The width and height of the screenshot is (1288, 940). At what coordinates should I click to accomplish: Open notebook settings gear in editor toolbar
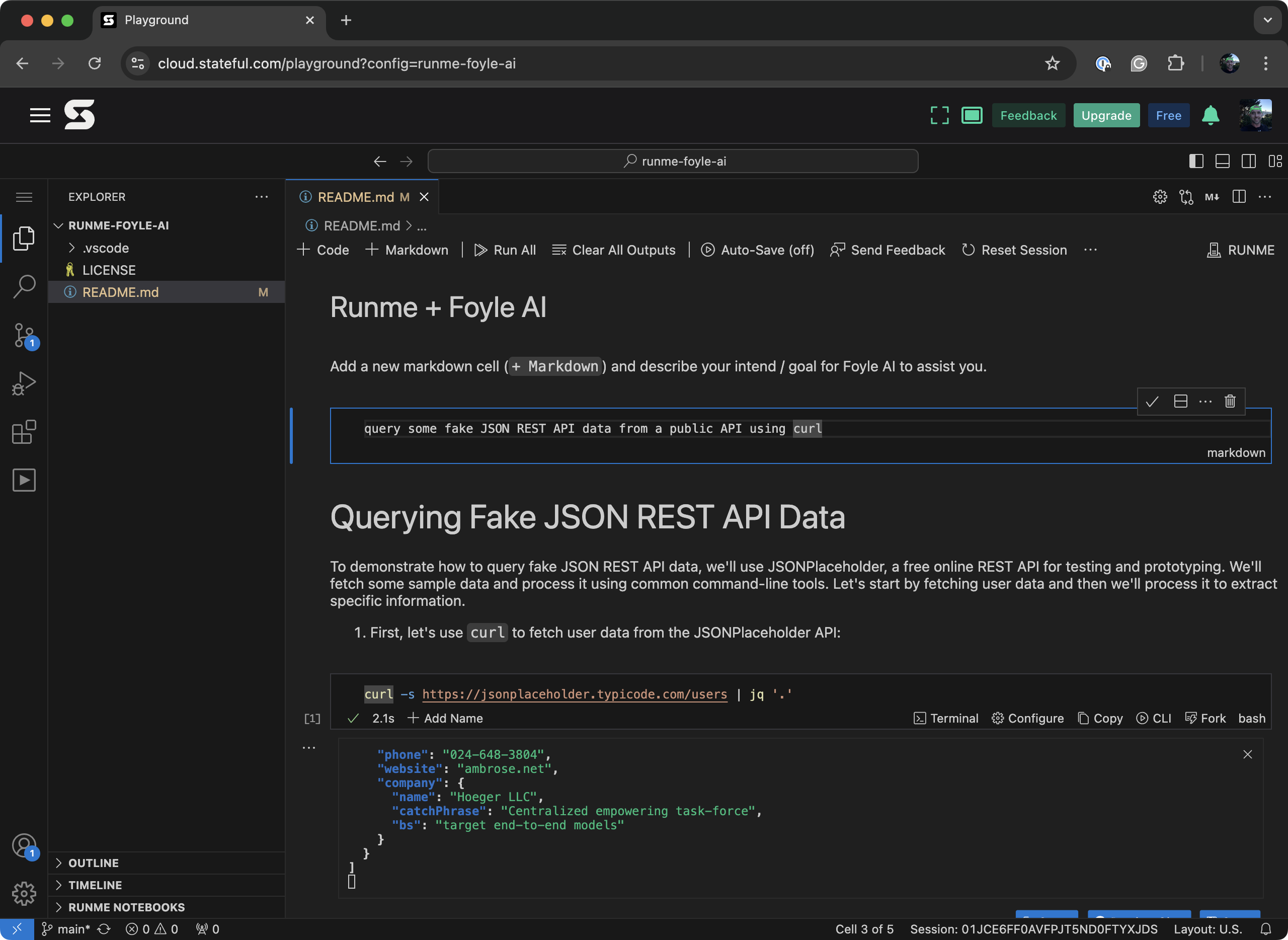pos(1160,197)
